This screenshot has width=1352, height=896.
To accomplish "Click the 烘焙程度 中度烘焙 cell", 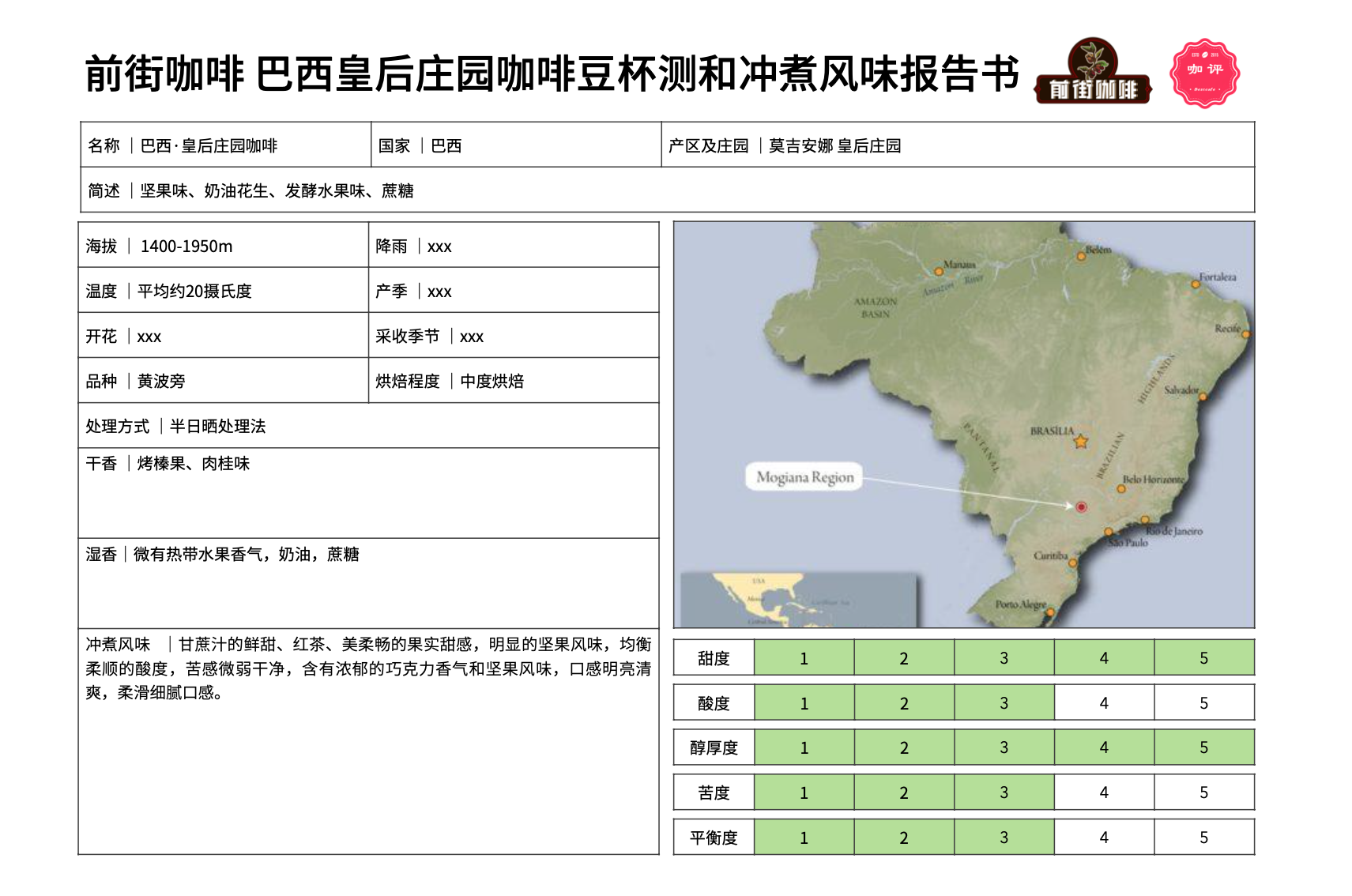I will pyautogui.click(x=513, y=381).
